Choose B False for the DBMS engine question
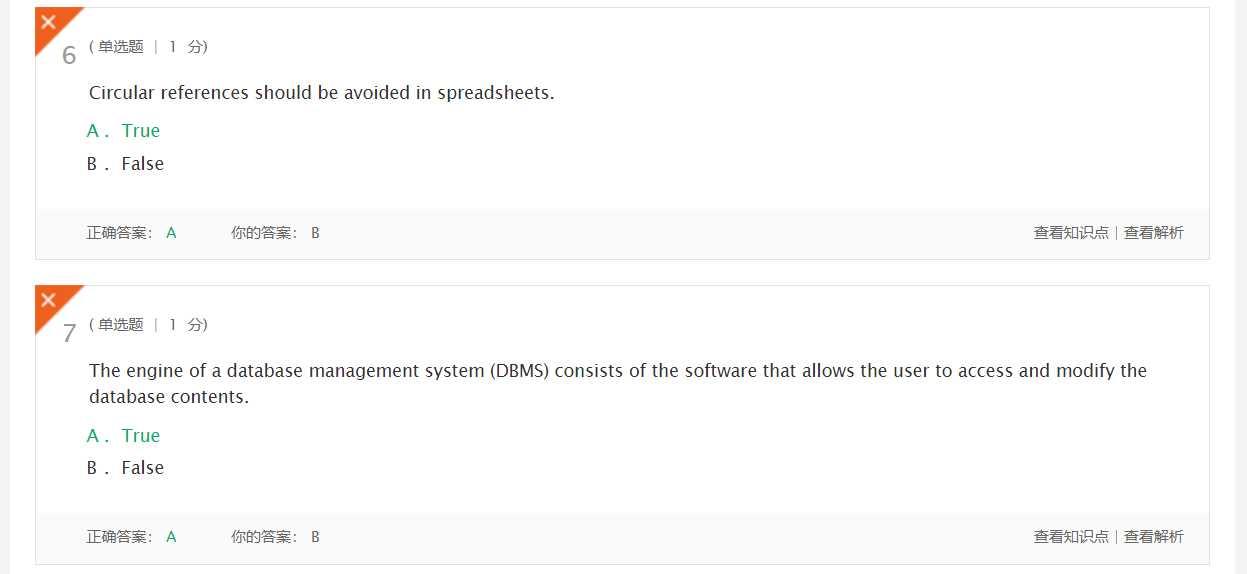Viewport: 1247px width, 574px height. [125, 468]
